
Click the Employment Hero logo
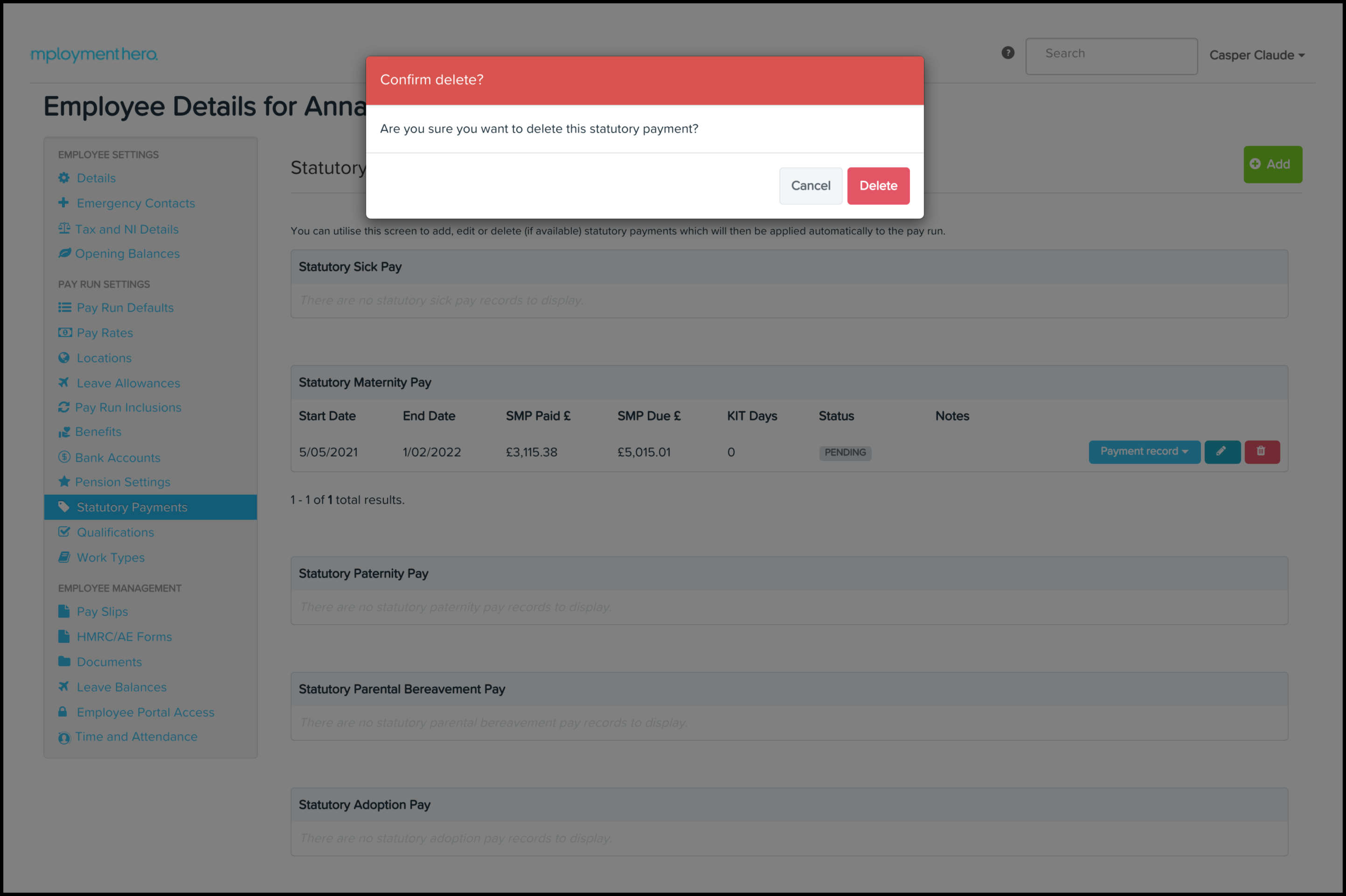pos(94,54)
